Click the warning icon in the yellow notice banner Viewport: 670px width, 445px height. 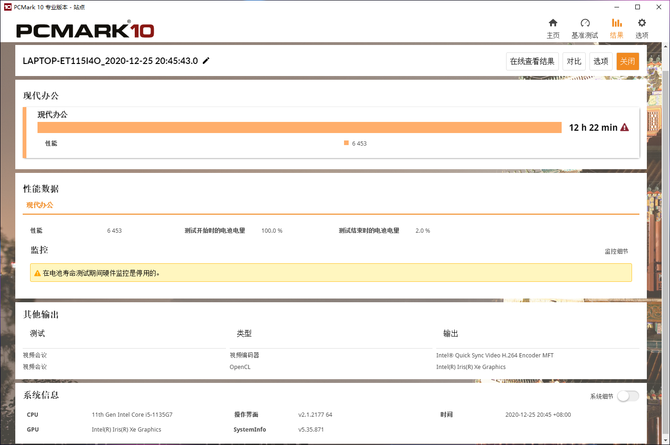pos(38,273)
